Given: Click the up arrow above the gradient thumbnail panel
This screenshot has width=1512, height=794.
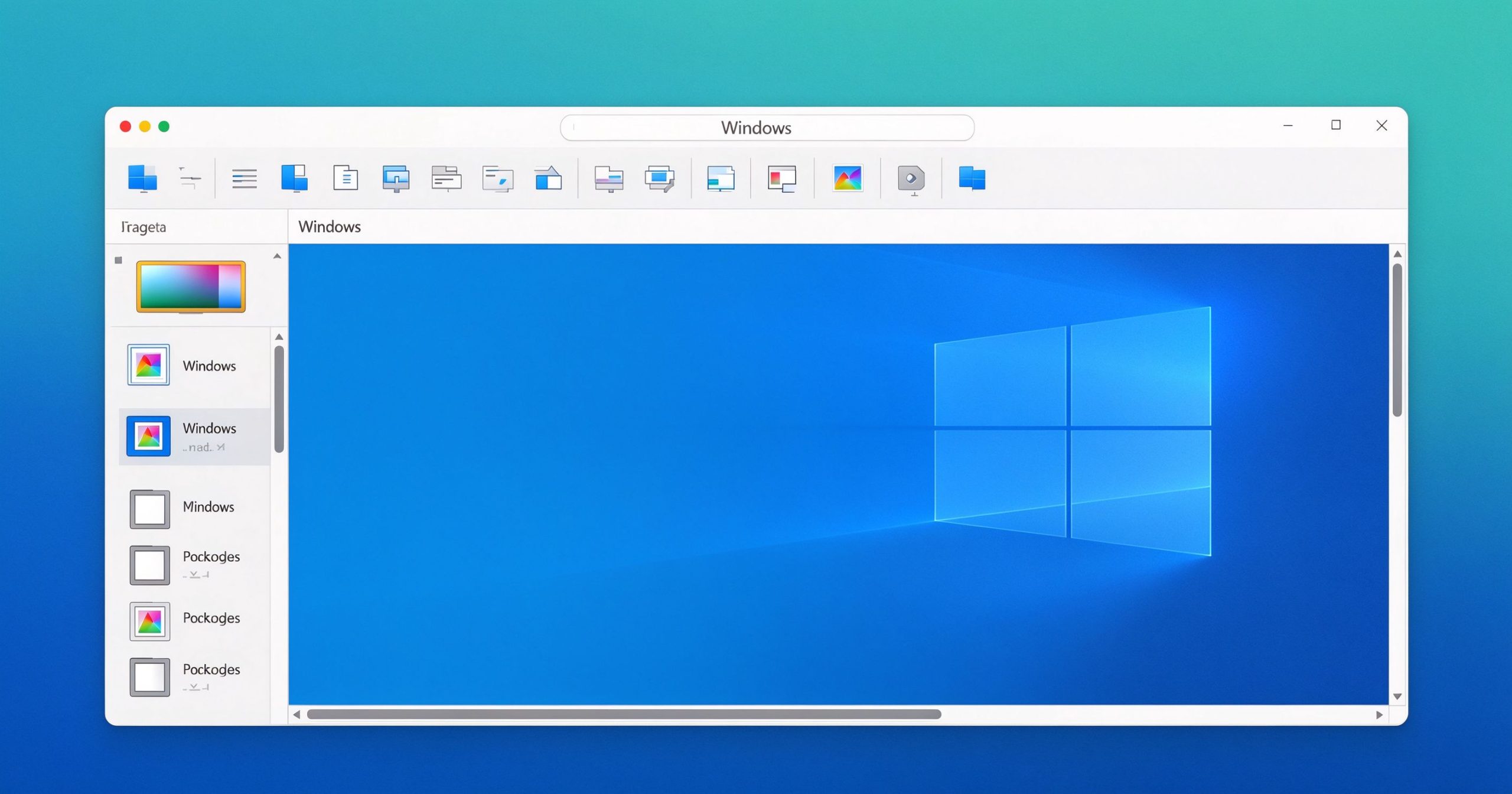Looking at the screenshot, I should [277, 256].
